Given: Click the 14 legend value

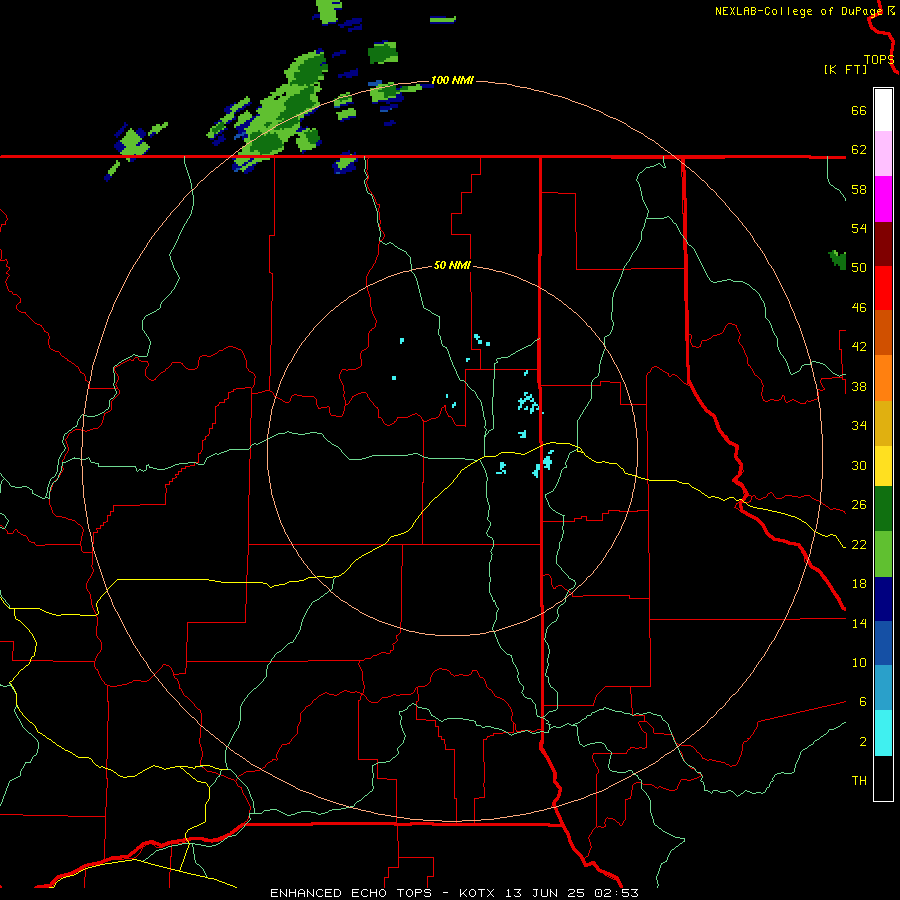Looking at the screenshot, I should point(859,623).
